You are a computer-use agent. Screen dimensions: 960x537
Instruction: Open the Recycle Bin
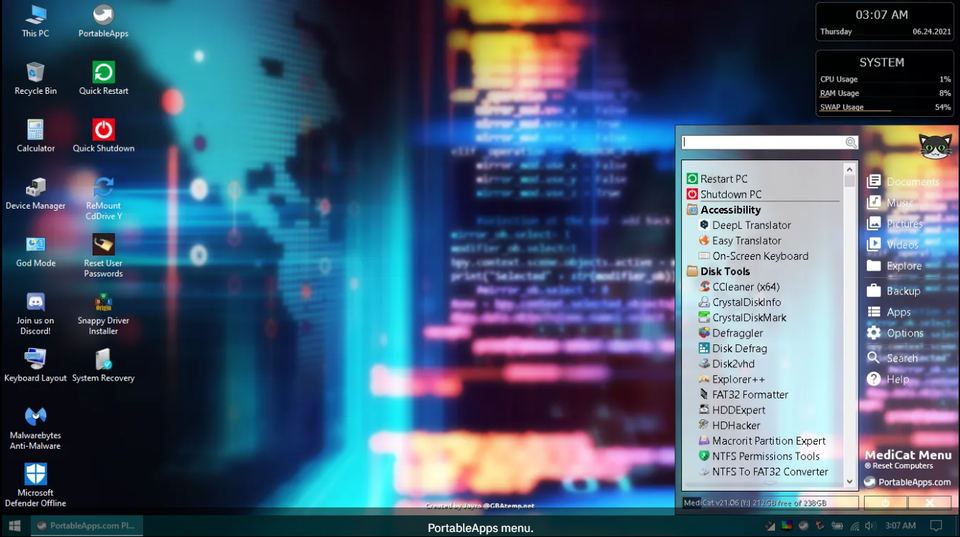coord(36,78)
